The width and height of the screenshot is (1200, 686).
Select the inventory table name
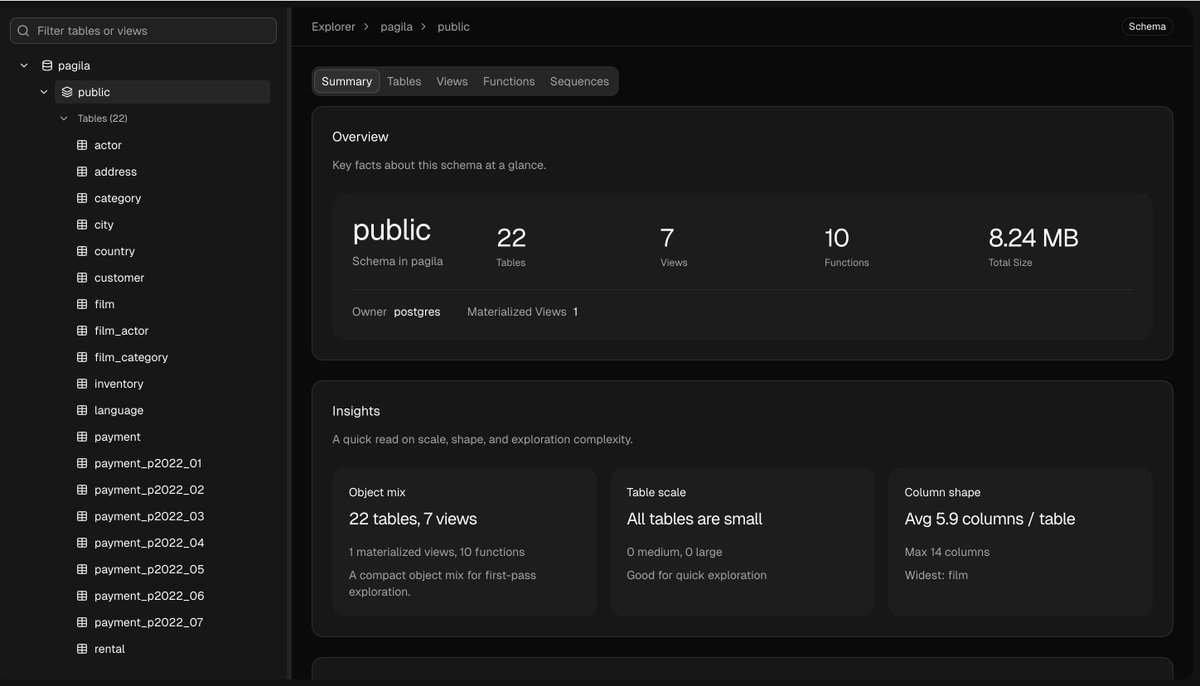(119, 384)
